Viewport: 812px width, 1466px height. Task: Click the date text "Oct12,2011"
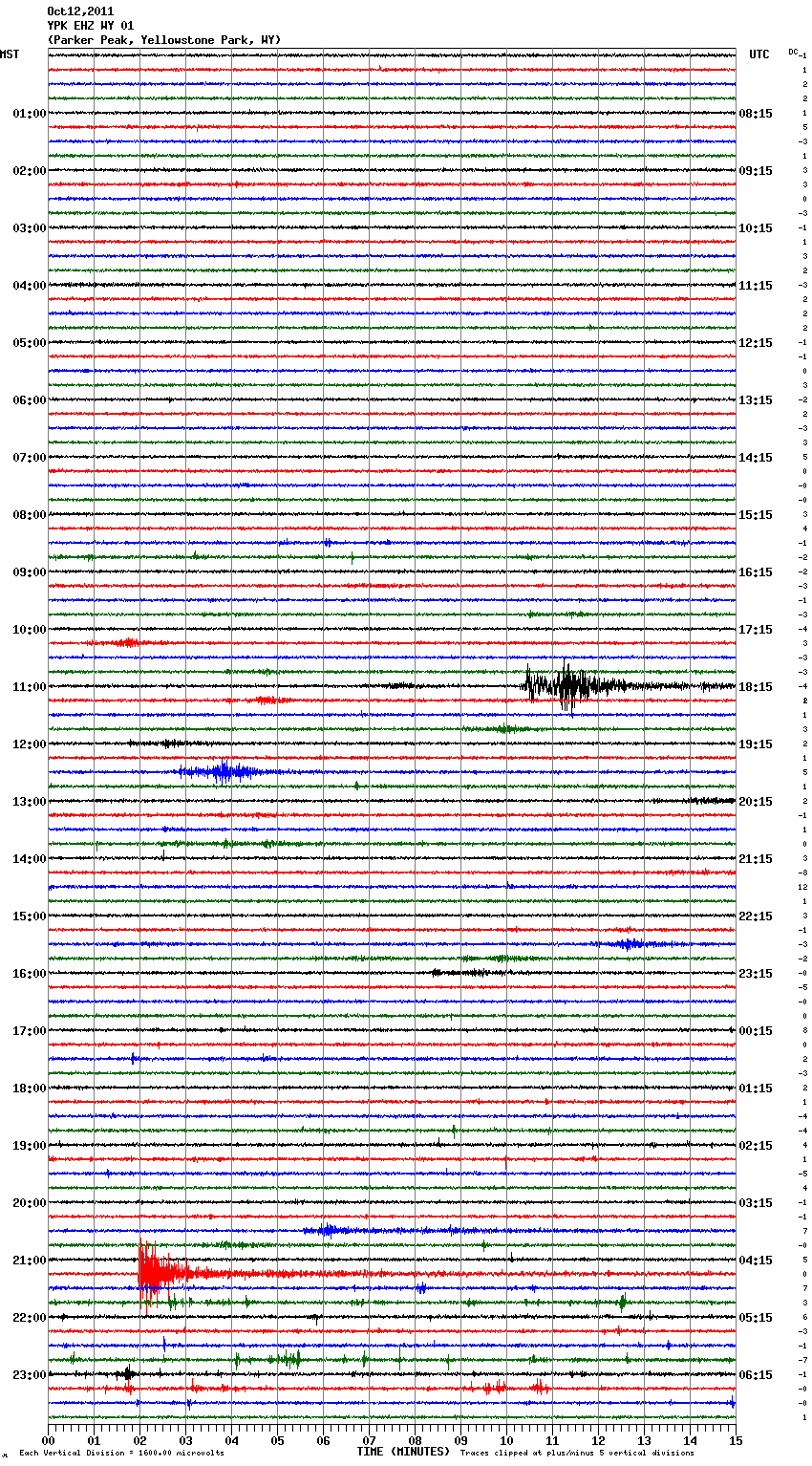[80, 11]
